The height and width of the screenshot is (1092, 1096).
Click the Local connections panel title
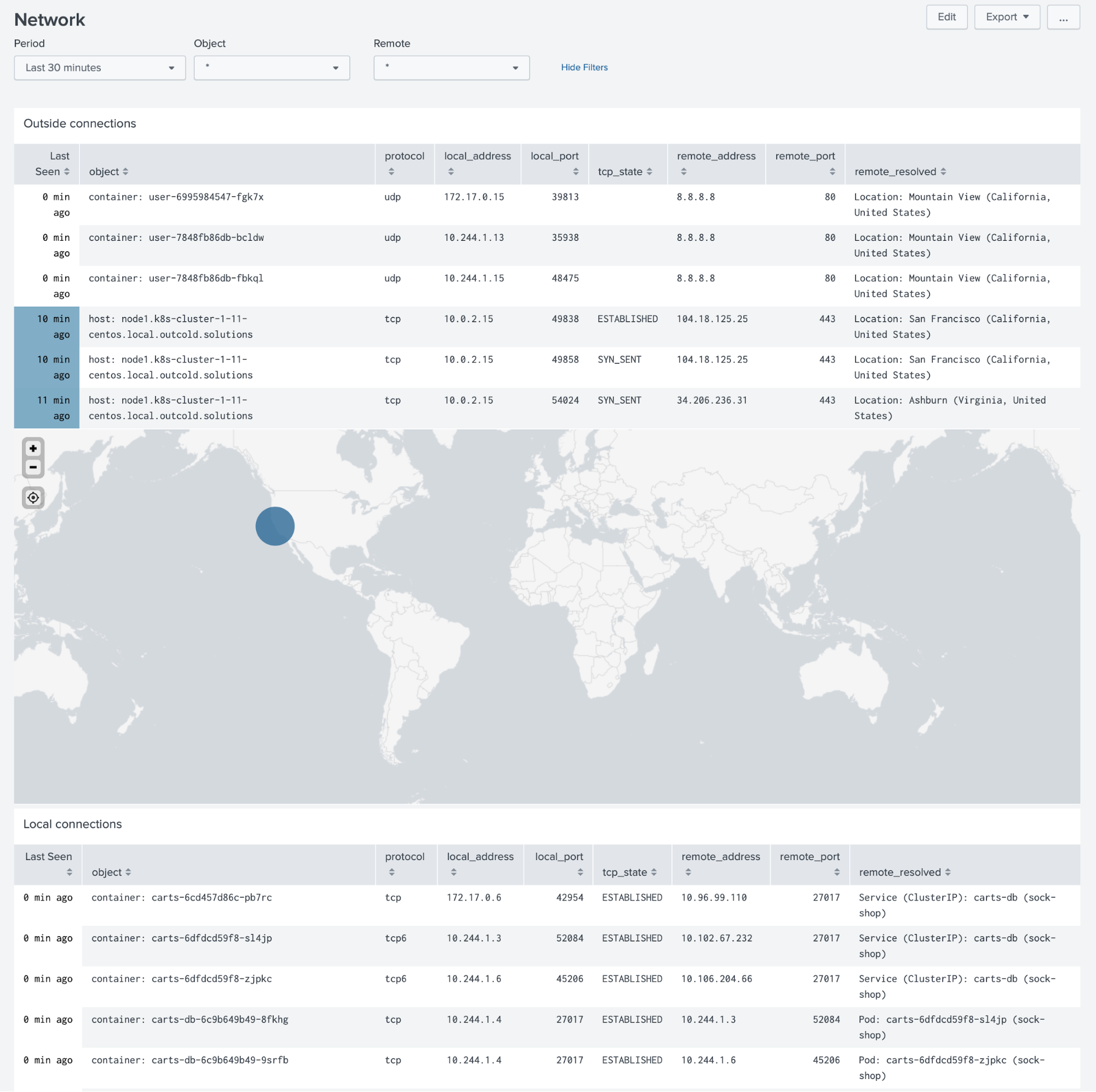pos(72,824)
